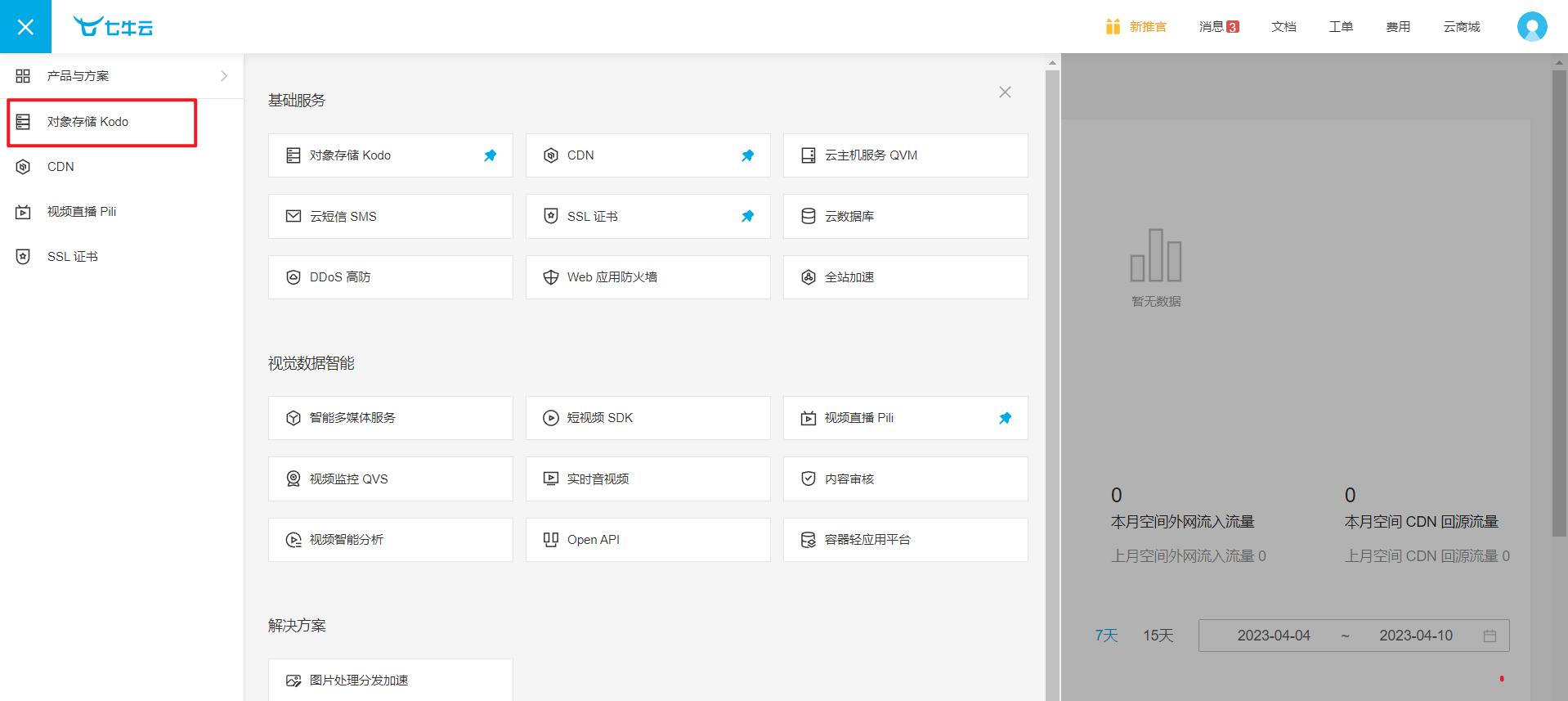The height and width of the screenshot is (701, 1568).
Task: Click the Qiniu Cloud logo
Action: (113, 27)
